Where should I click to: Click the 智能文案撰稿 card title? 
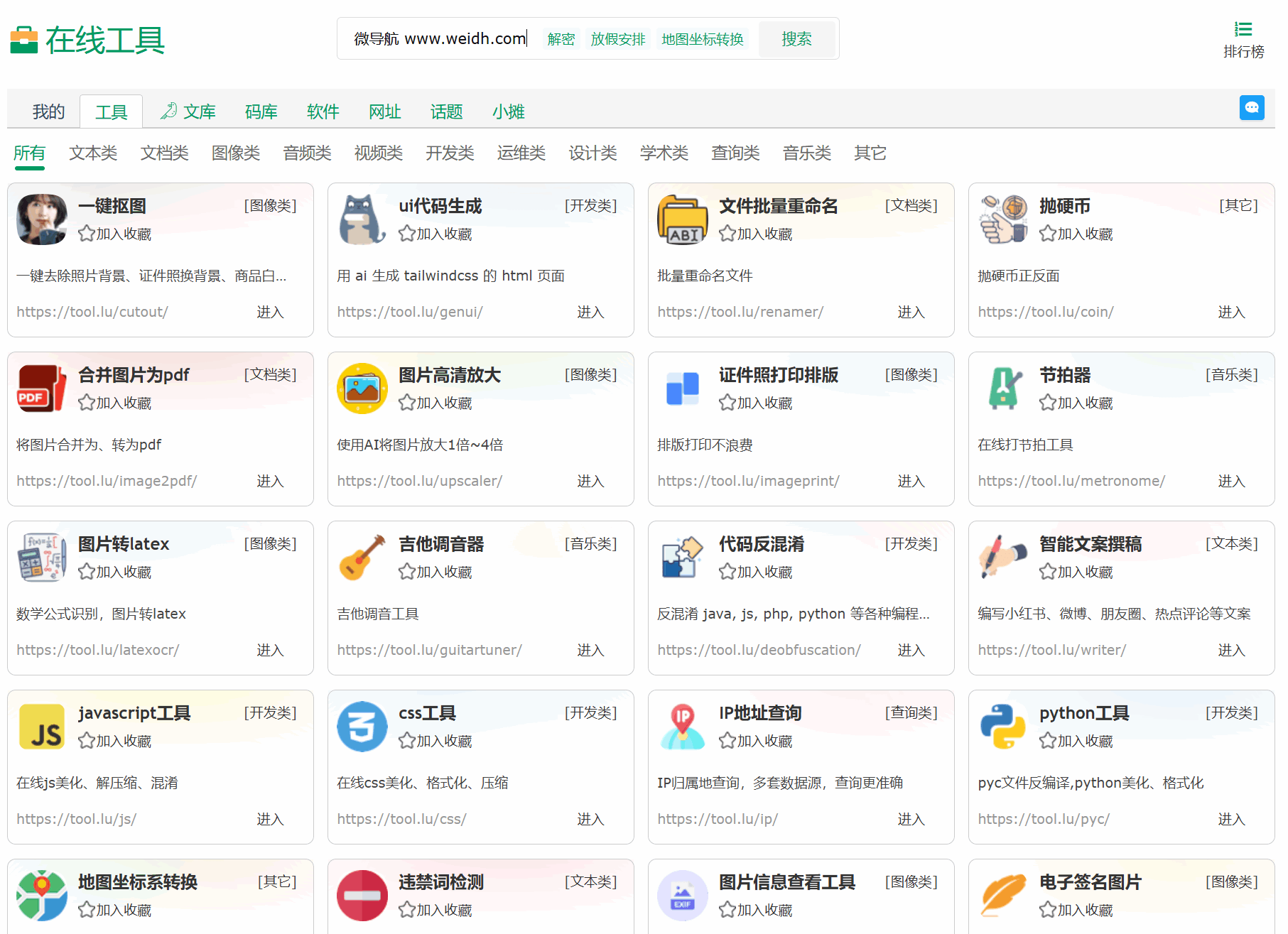1090,544
